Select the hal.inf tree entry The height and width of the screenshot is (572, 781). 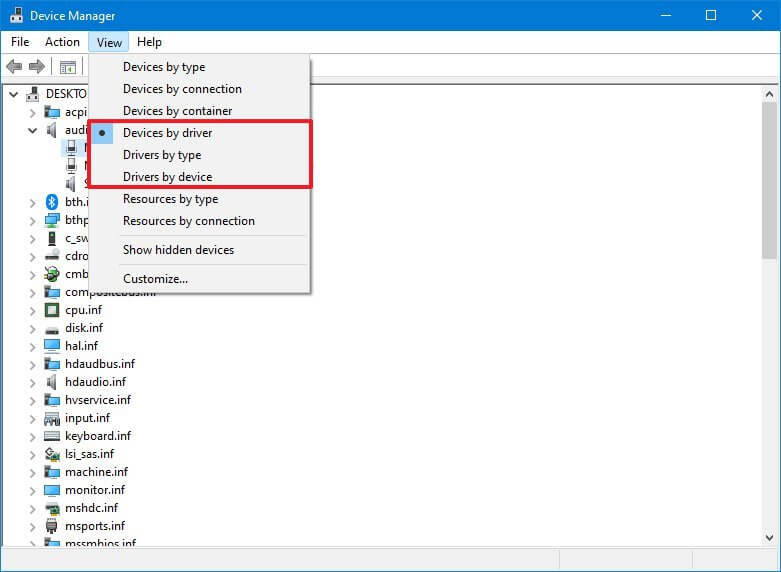(82, 346)
